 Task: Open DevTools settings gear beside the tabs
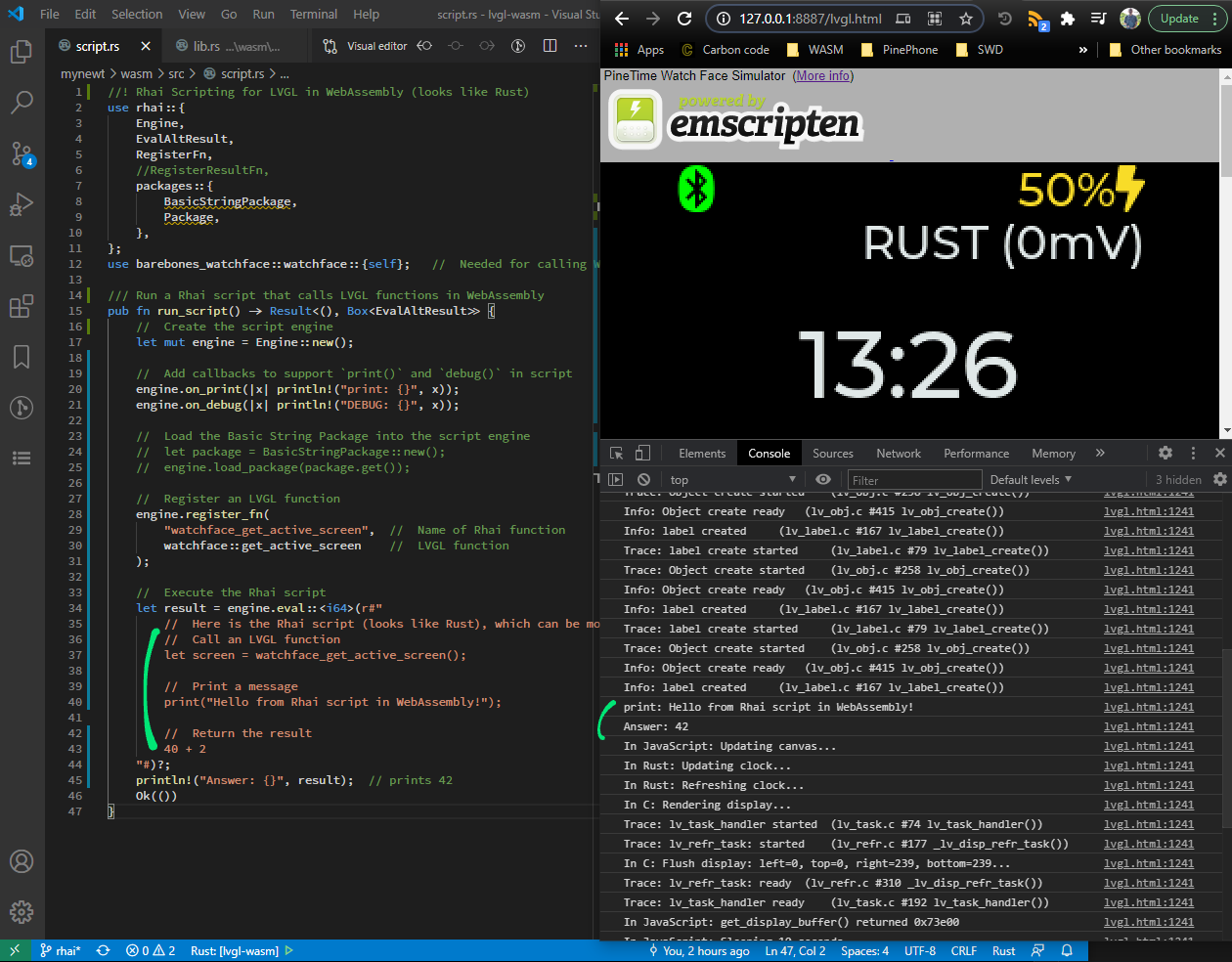[x=1166, y=453]
